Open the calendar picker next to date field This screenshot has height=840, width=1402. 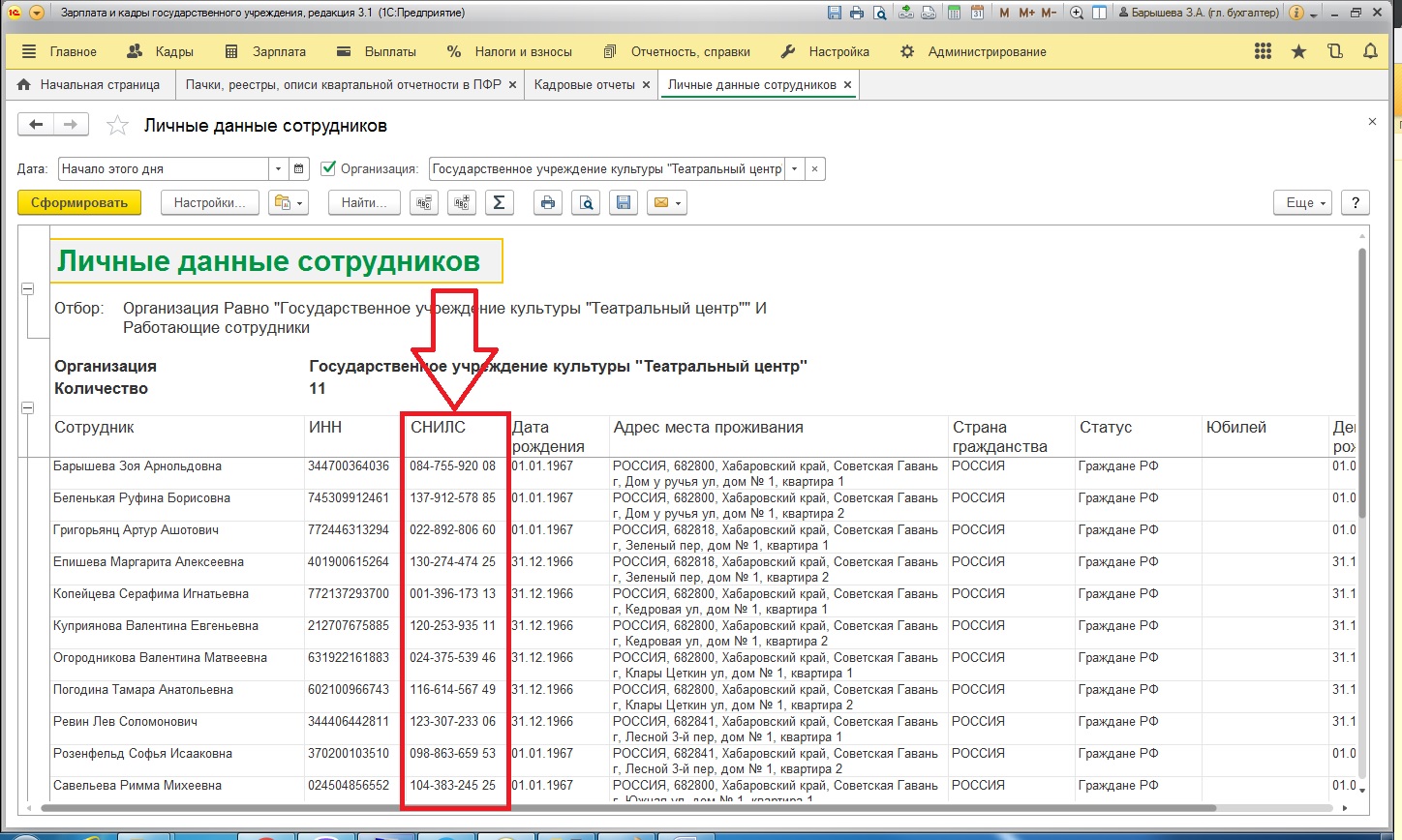click(299, 168)
